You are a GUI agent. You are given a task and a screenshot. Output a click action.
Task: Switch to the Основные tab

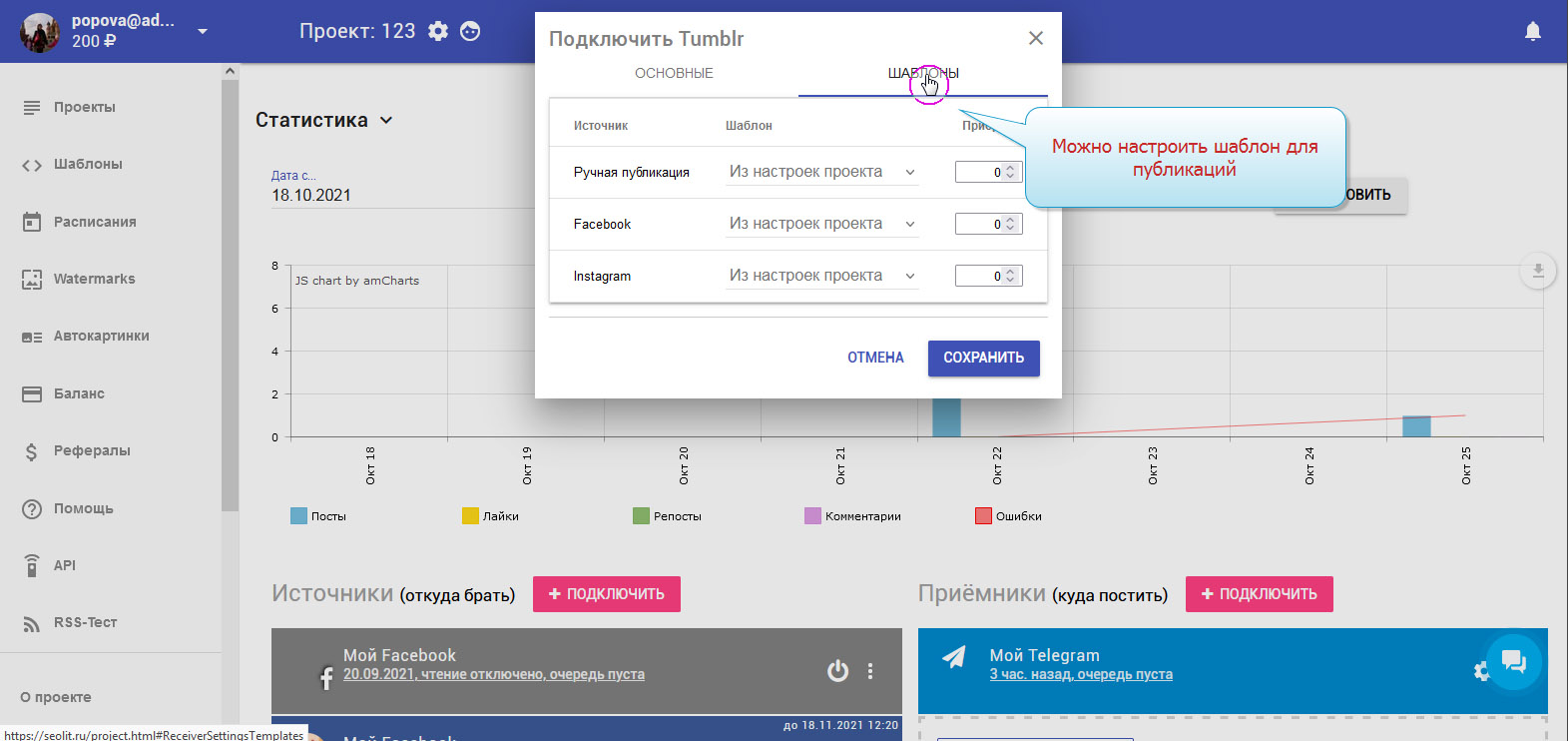[x=674, y=74]
